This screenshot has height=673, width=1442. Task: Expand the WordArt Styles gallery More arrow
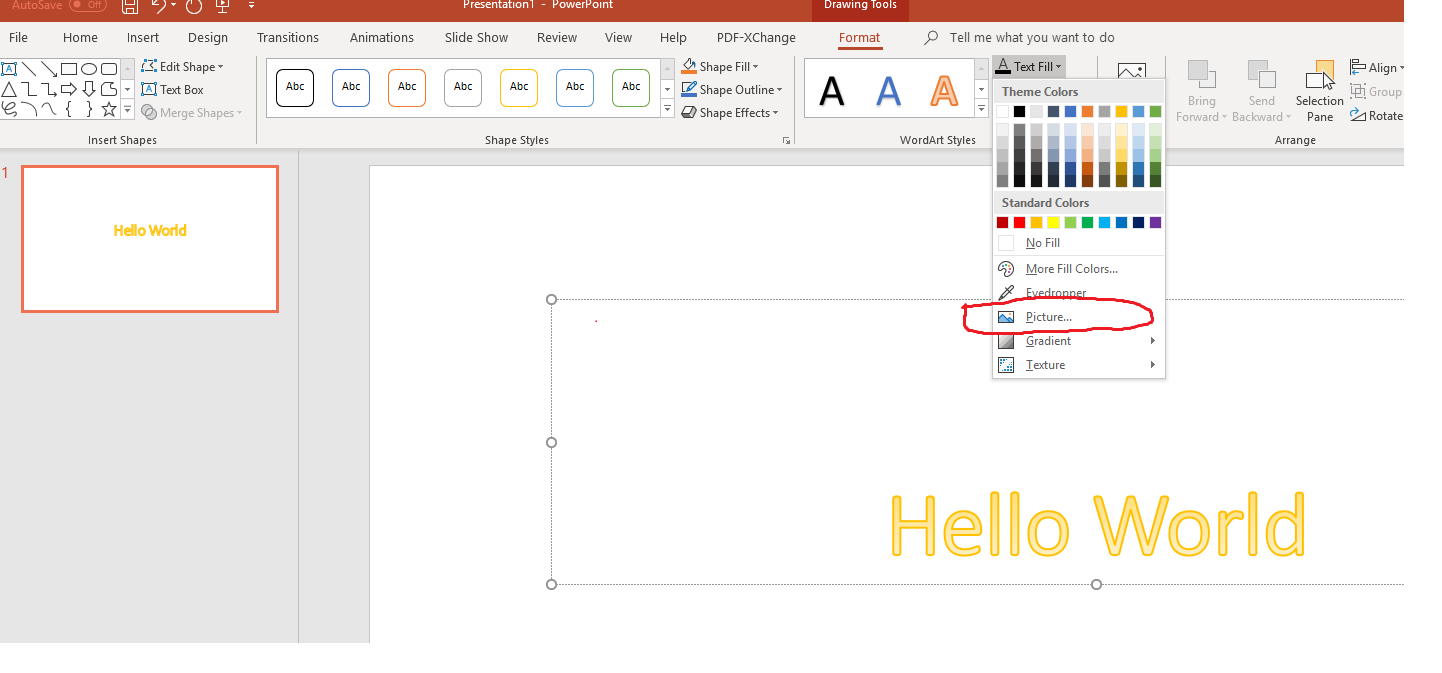[x=982, y=109]
